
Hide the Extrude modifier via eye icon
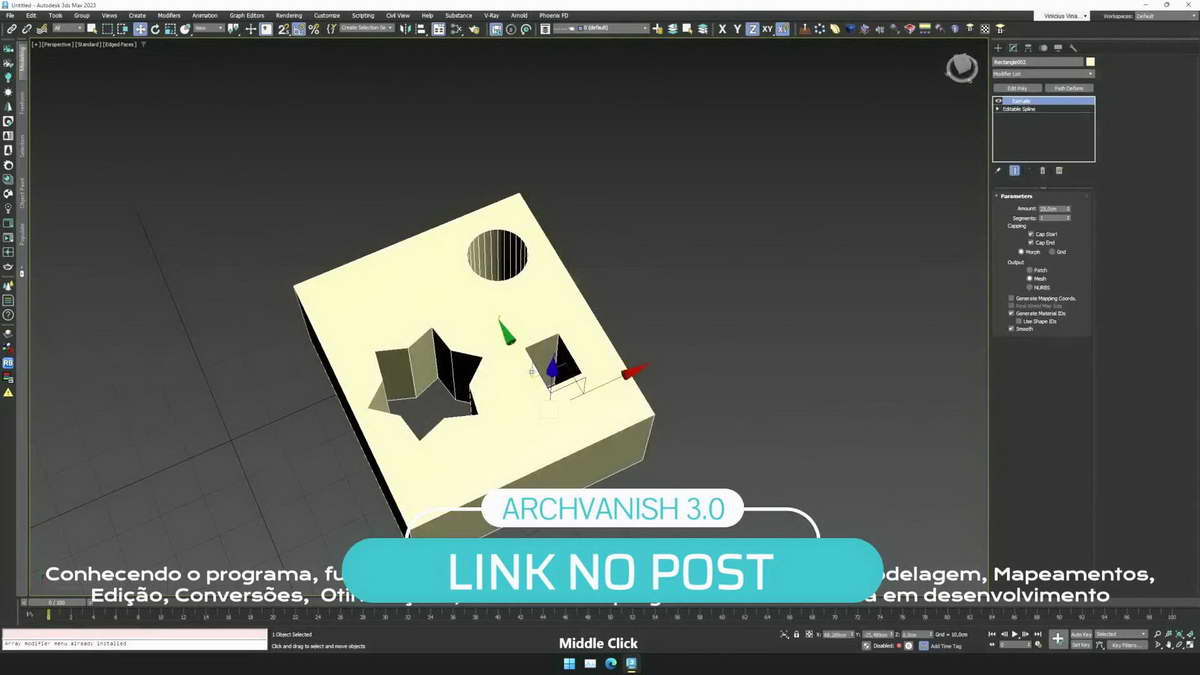pos(998,101)
